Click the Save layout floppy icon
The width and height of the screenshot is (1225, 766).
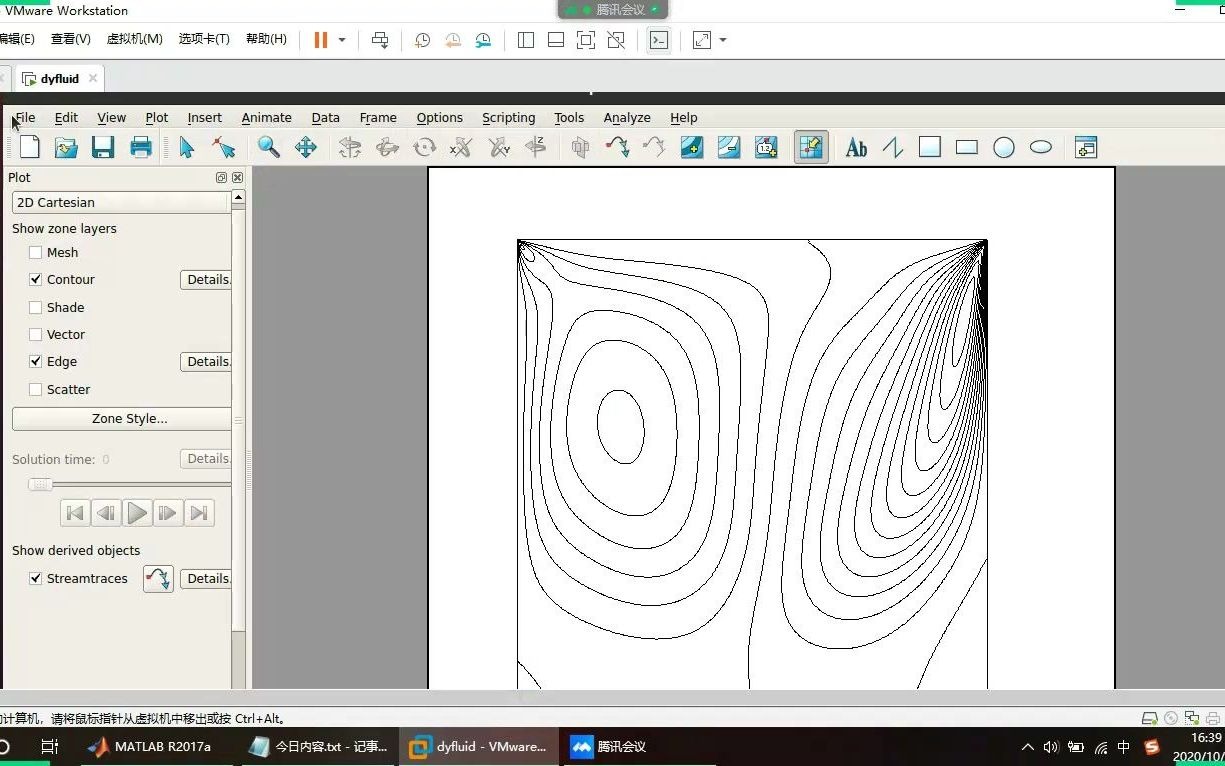pyautogui.click(x=103, y=148)
